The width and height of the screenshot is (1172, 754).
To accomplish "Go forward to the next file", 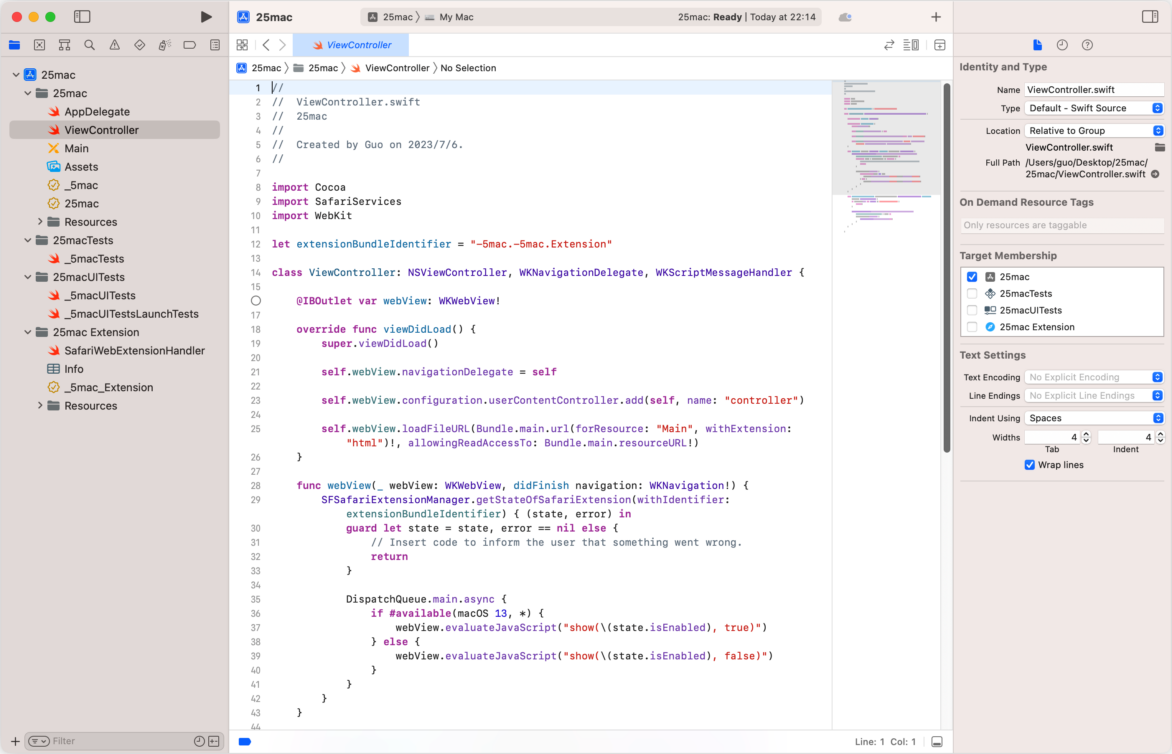I will coord(283,45).
